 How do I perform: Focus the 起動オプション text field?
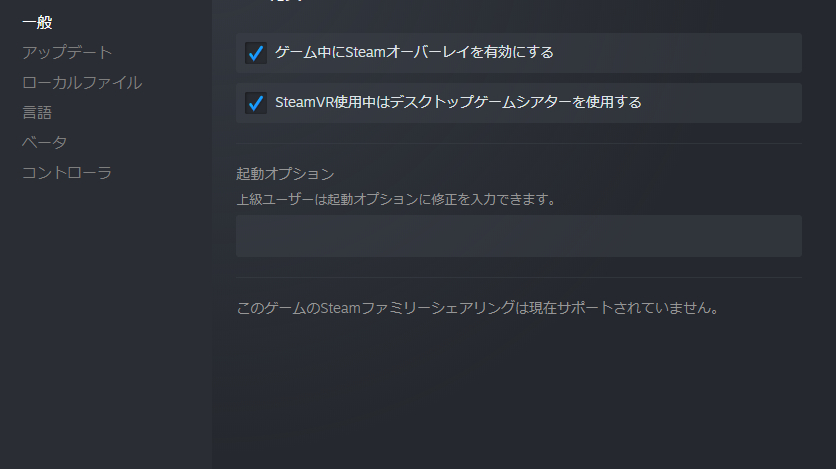point(519,236)
